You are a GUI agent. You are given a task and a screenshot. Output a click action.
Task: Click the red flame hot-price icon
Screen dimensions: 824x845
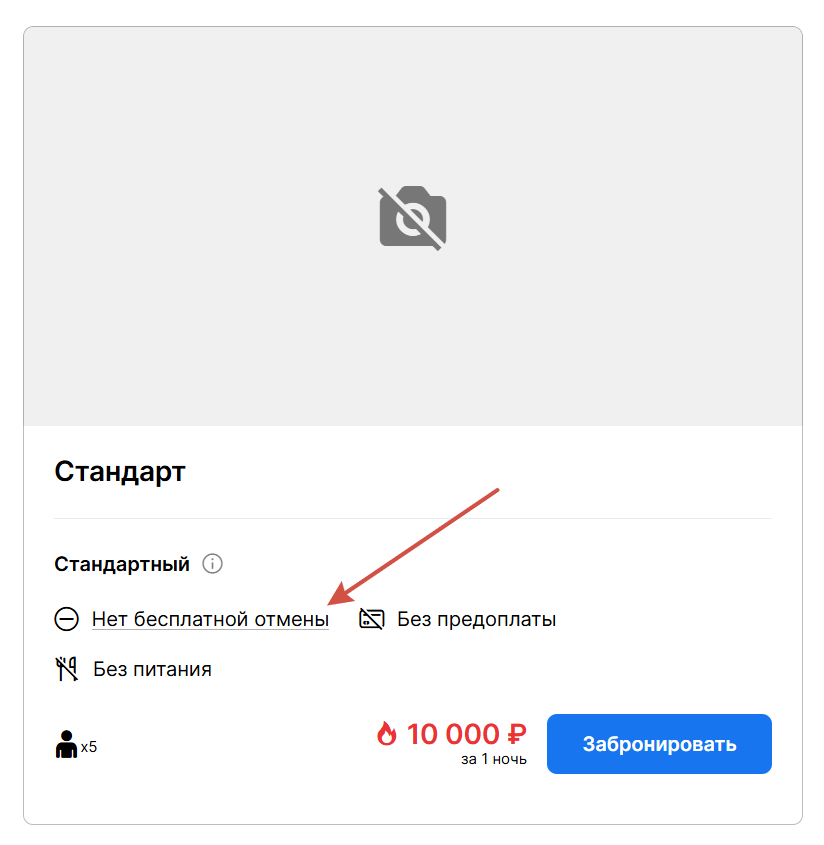pyautogui.click(x=386, y=733)
